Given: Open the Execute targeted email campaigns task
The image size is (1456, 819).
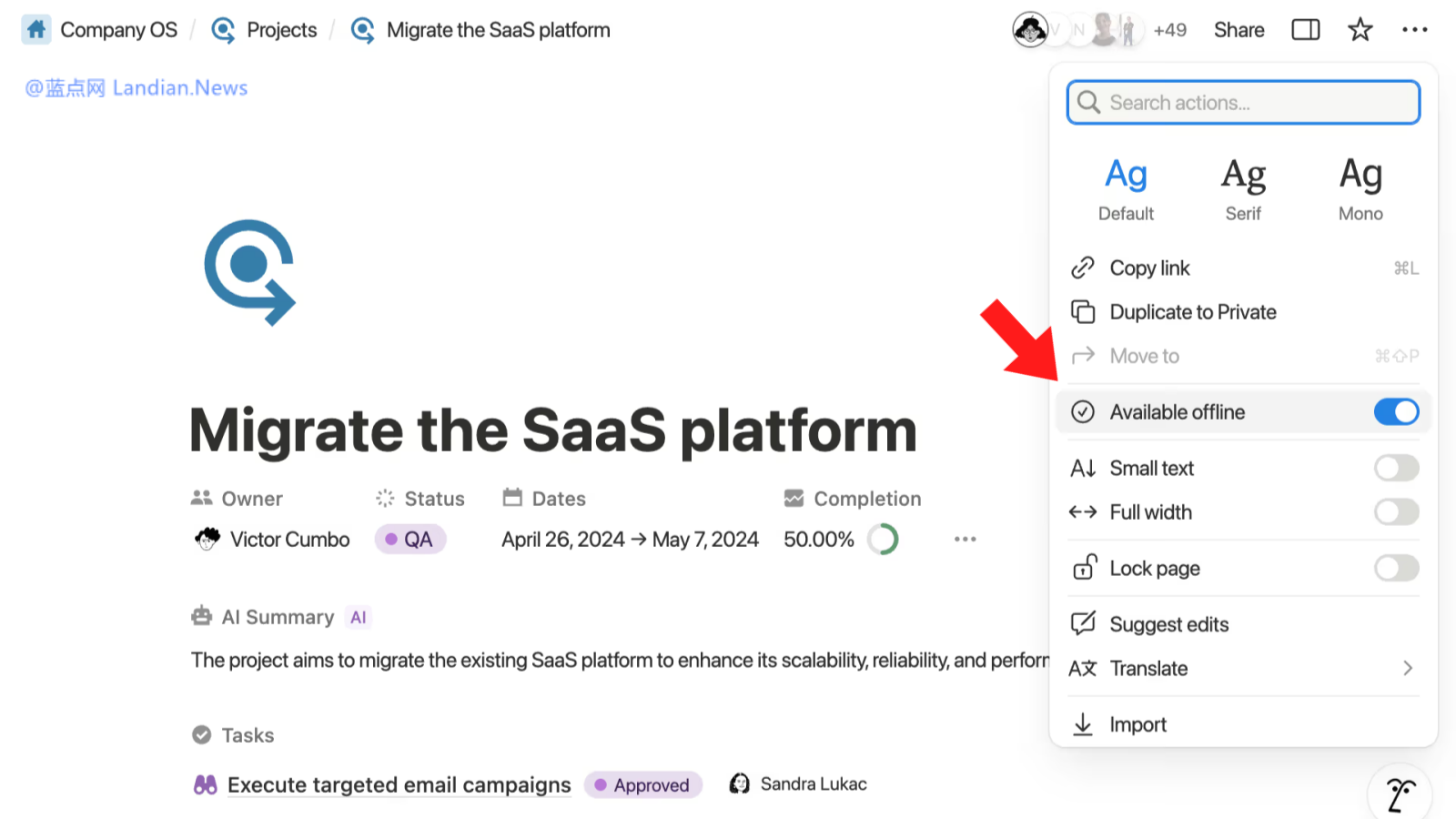Looking at the screenshot, I should (x=399, y=785).
